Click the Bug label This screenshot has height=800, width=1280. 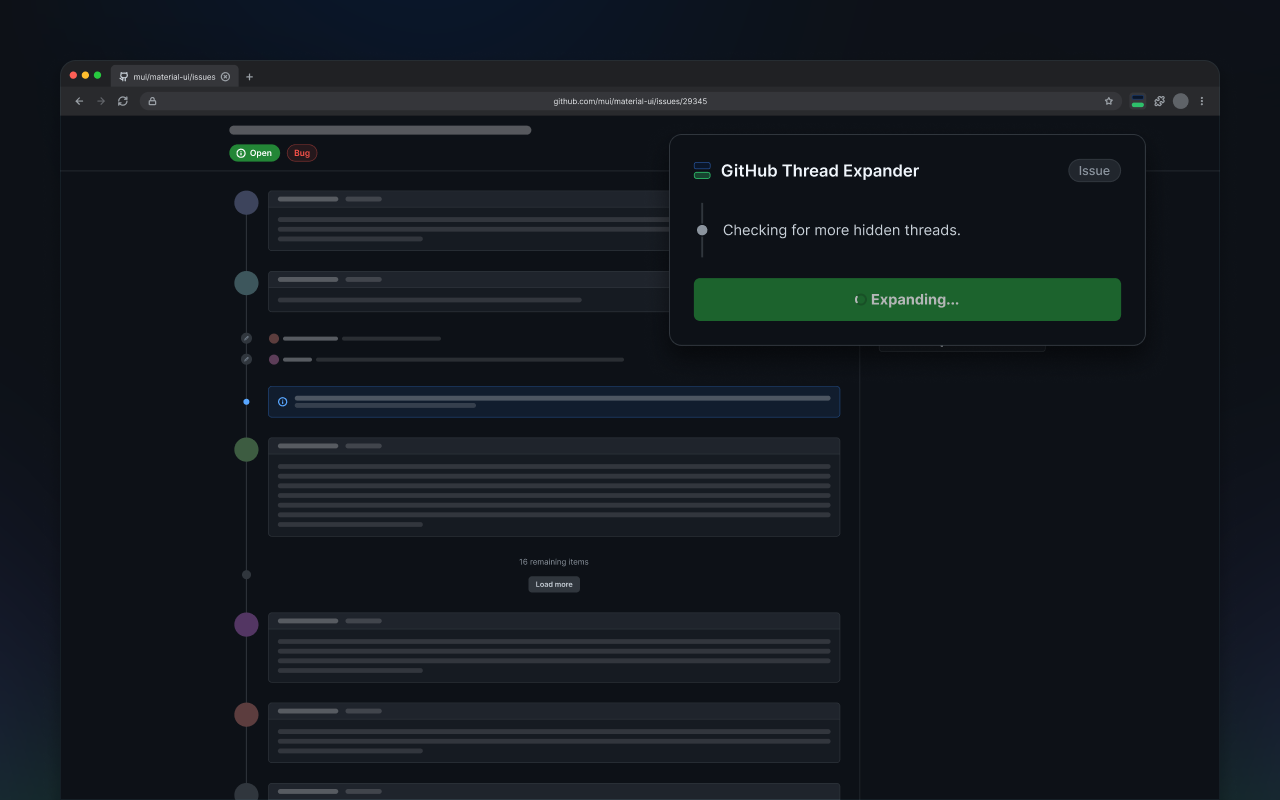302,153
